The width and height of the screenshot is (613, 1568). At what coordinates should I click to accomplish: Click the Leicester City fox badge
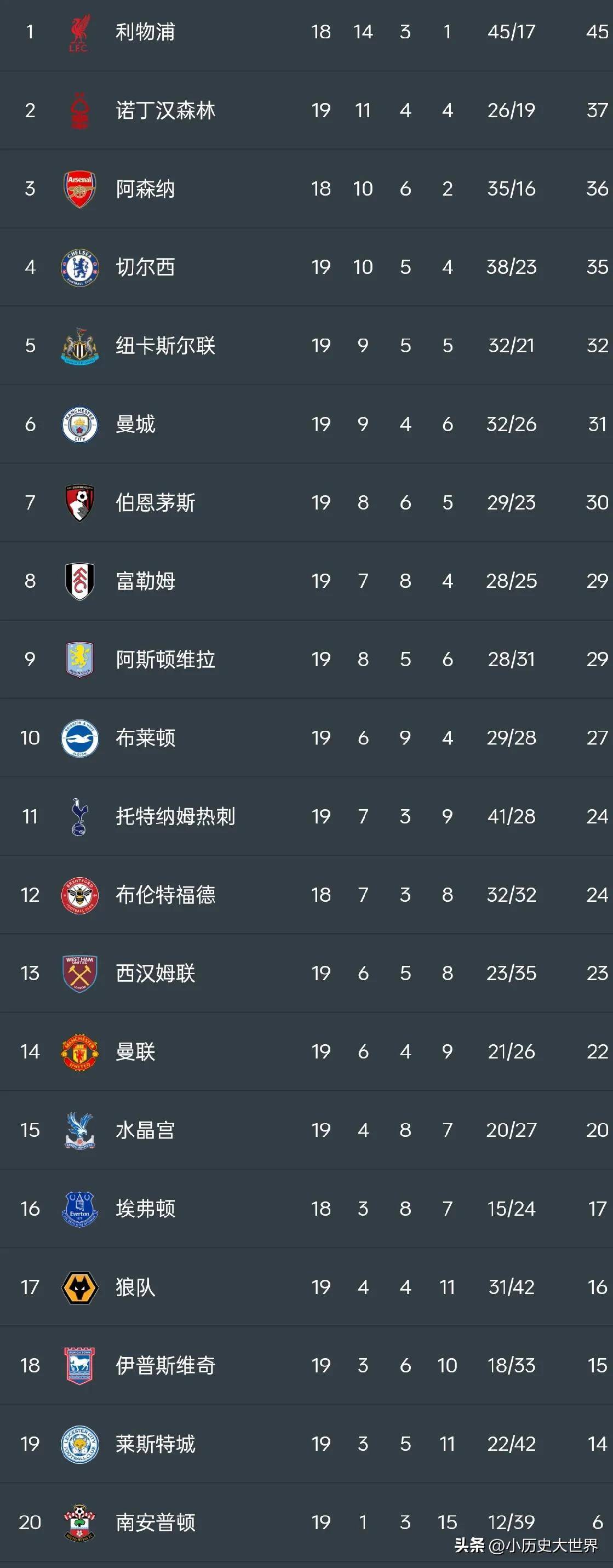[79, 1444]
